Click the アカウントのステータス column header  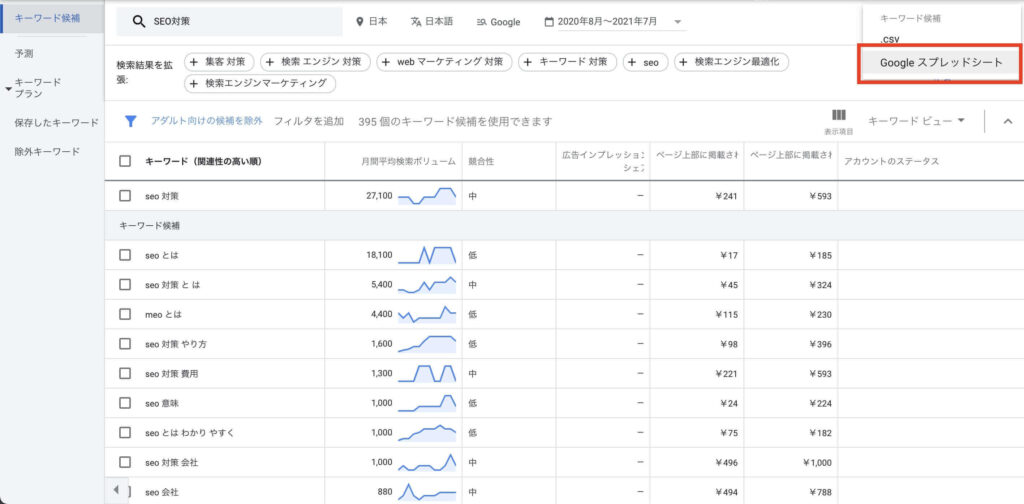tap(891, 161)
